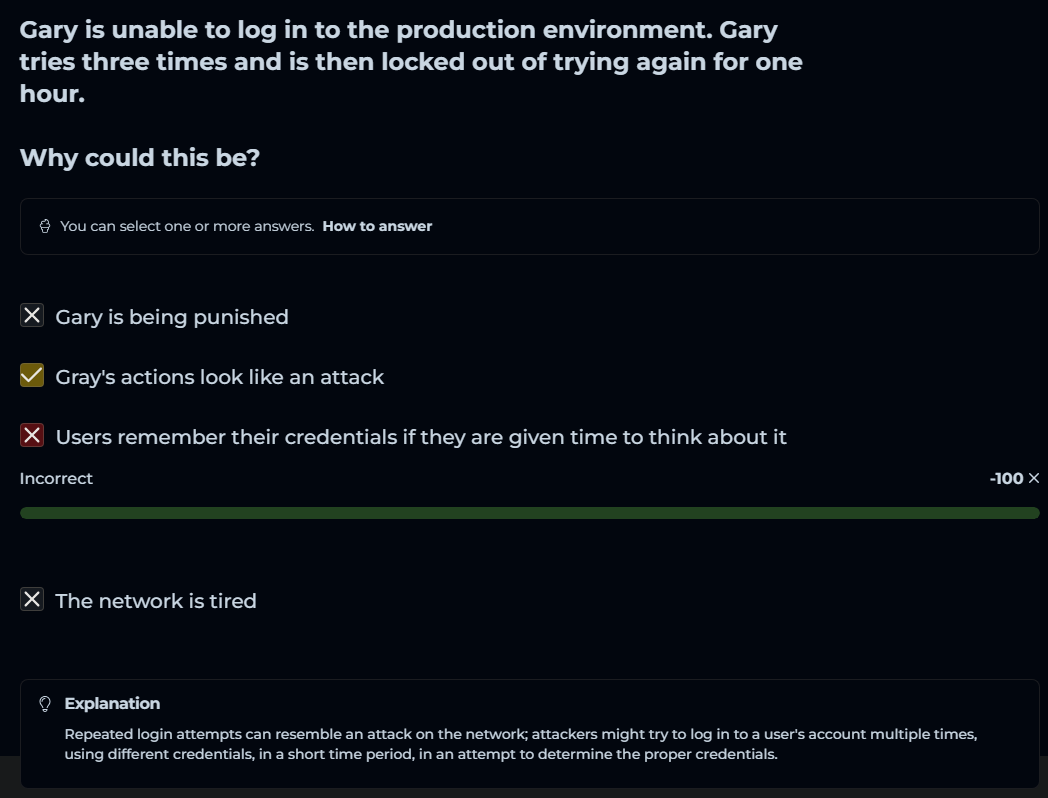Dismiss the -100 score with the X icon
Viewport: 1048px width, 798px height.
(1034, 479)
